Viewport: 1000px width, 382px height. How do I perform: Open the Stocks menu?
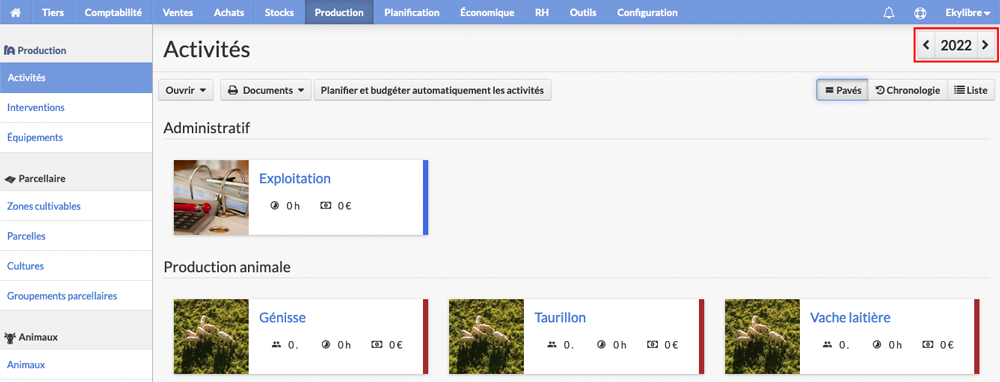[279, 12]
